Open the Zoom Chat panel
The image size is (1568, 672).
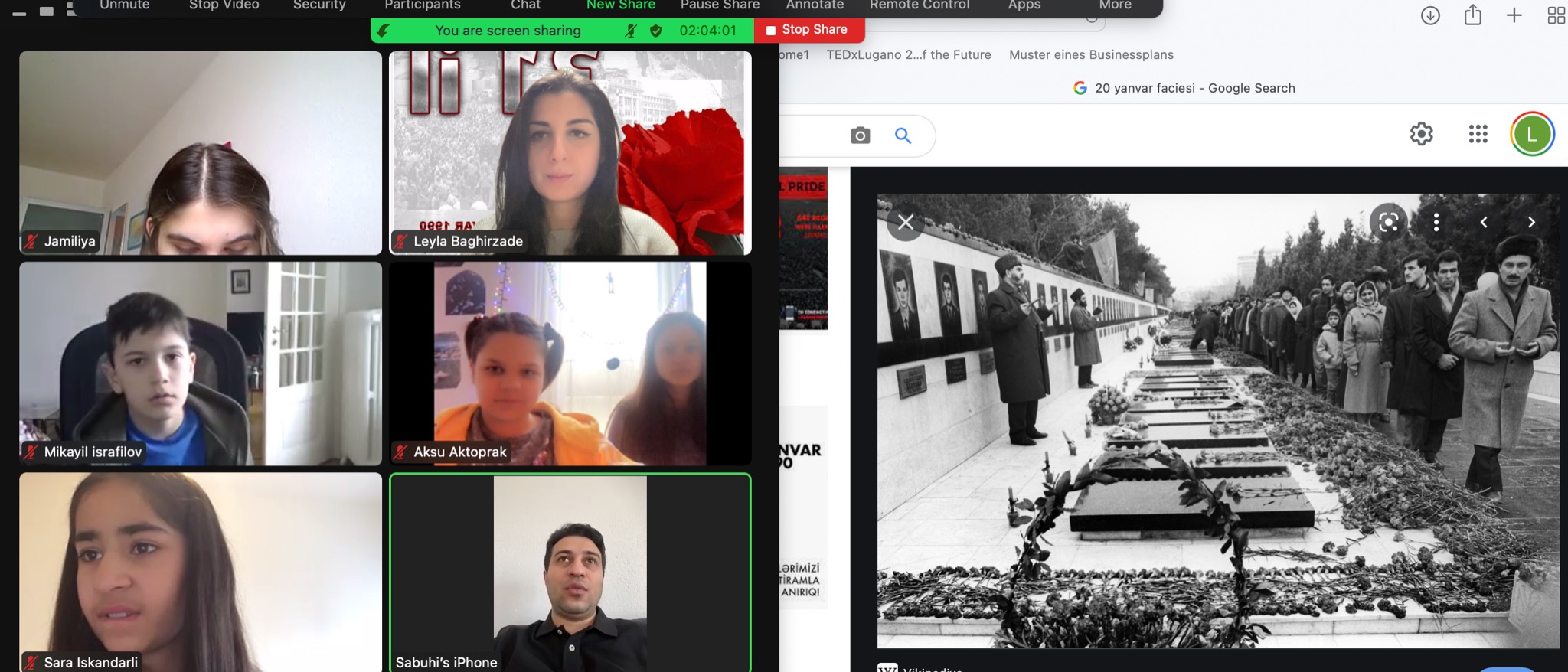coord(525,5)
